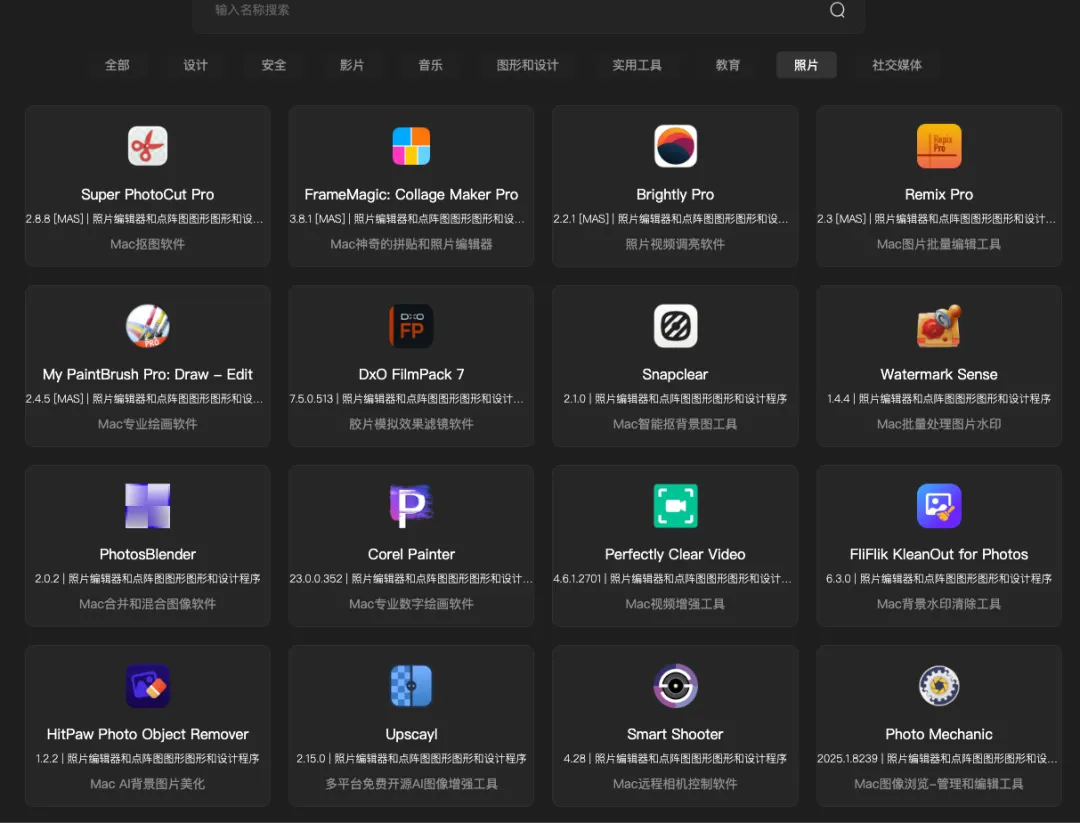Open My PaintBrush Pro: Draw – Edit title
Image resolution: width=1080 pixels, height=823 pixels.
(x=147, y=375)
